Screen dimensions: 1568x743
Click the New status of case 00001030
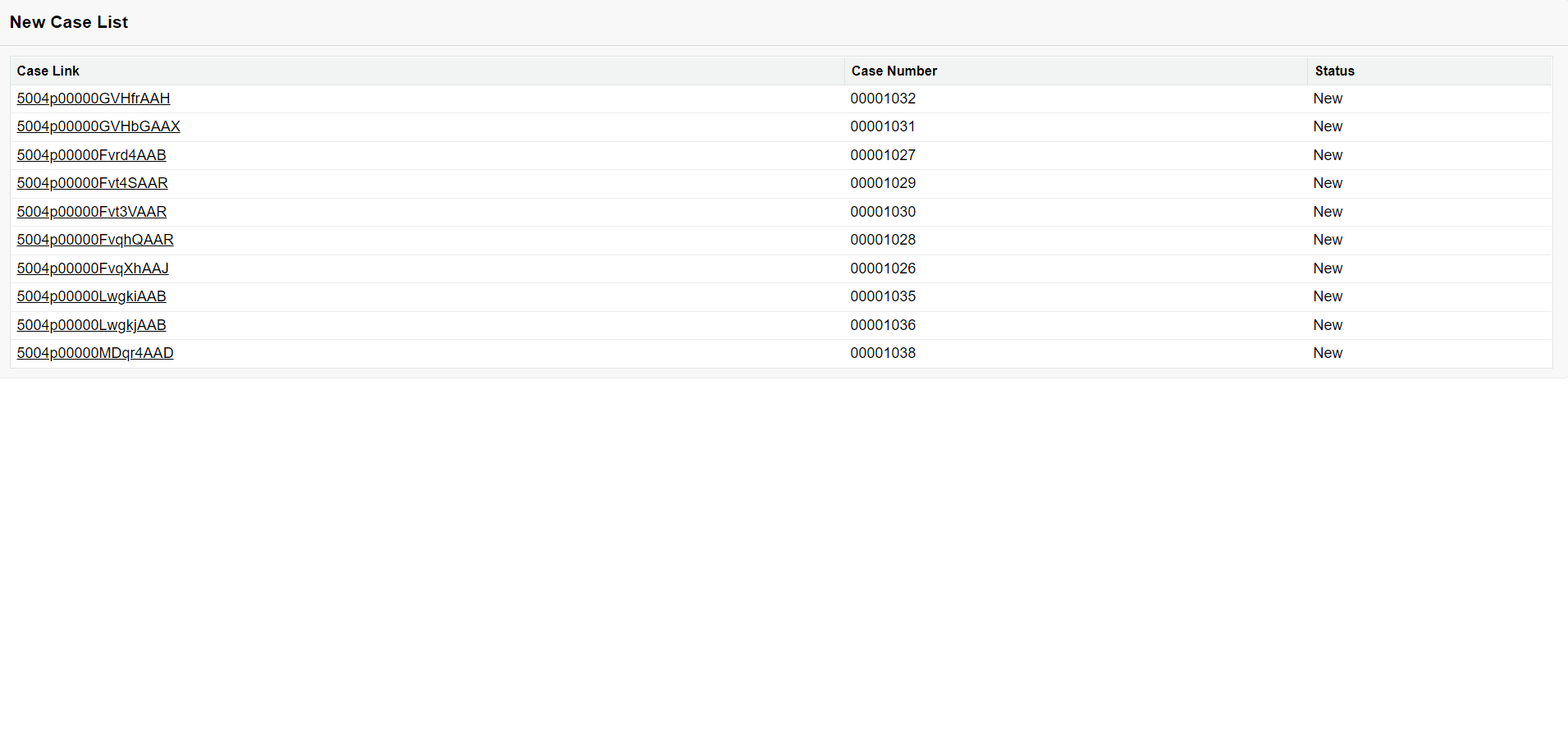1328,212
